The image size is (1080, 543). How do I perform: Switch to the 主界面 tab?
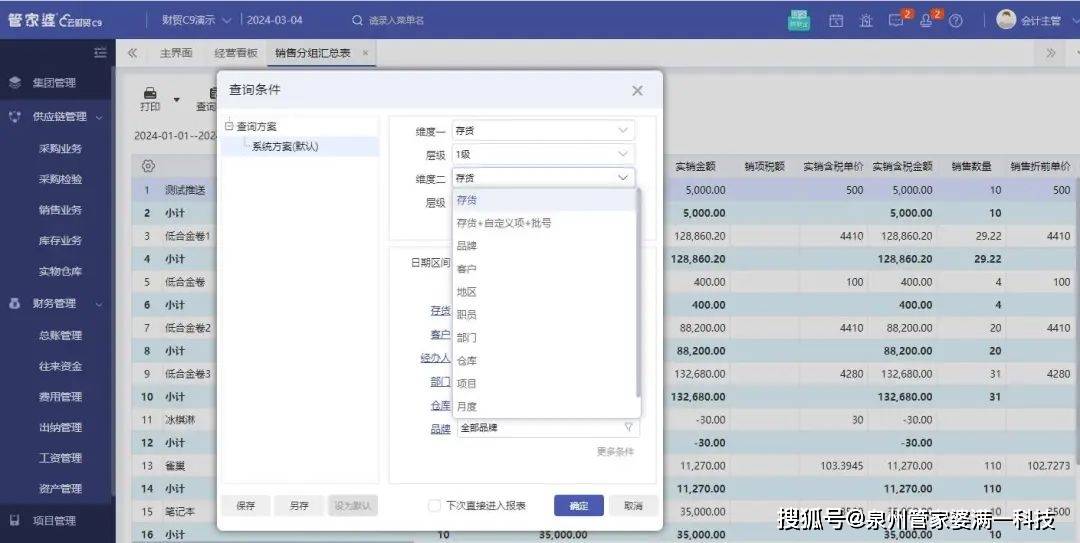(x=176, y=52)
